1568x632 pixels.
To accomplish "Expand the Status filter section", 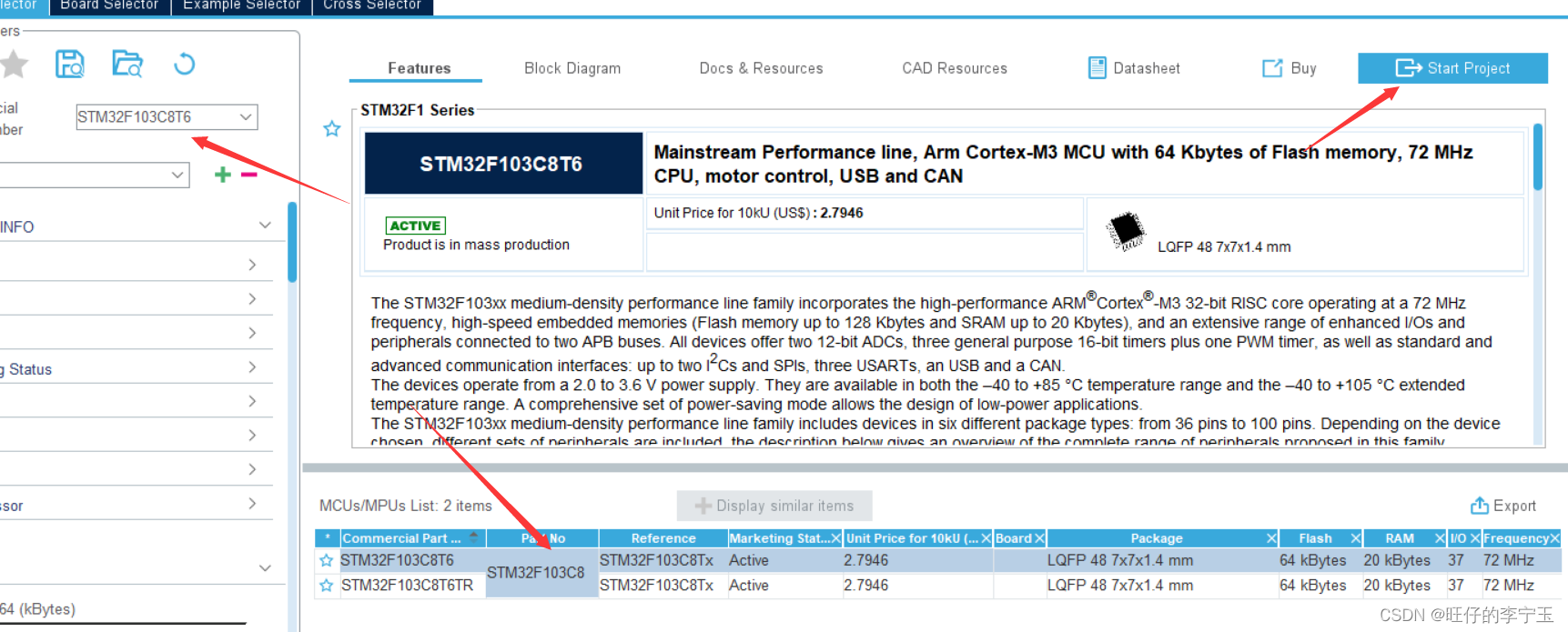I will point(252,367).
